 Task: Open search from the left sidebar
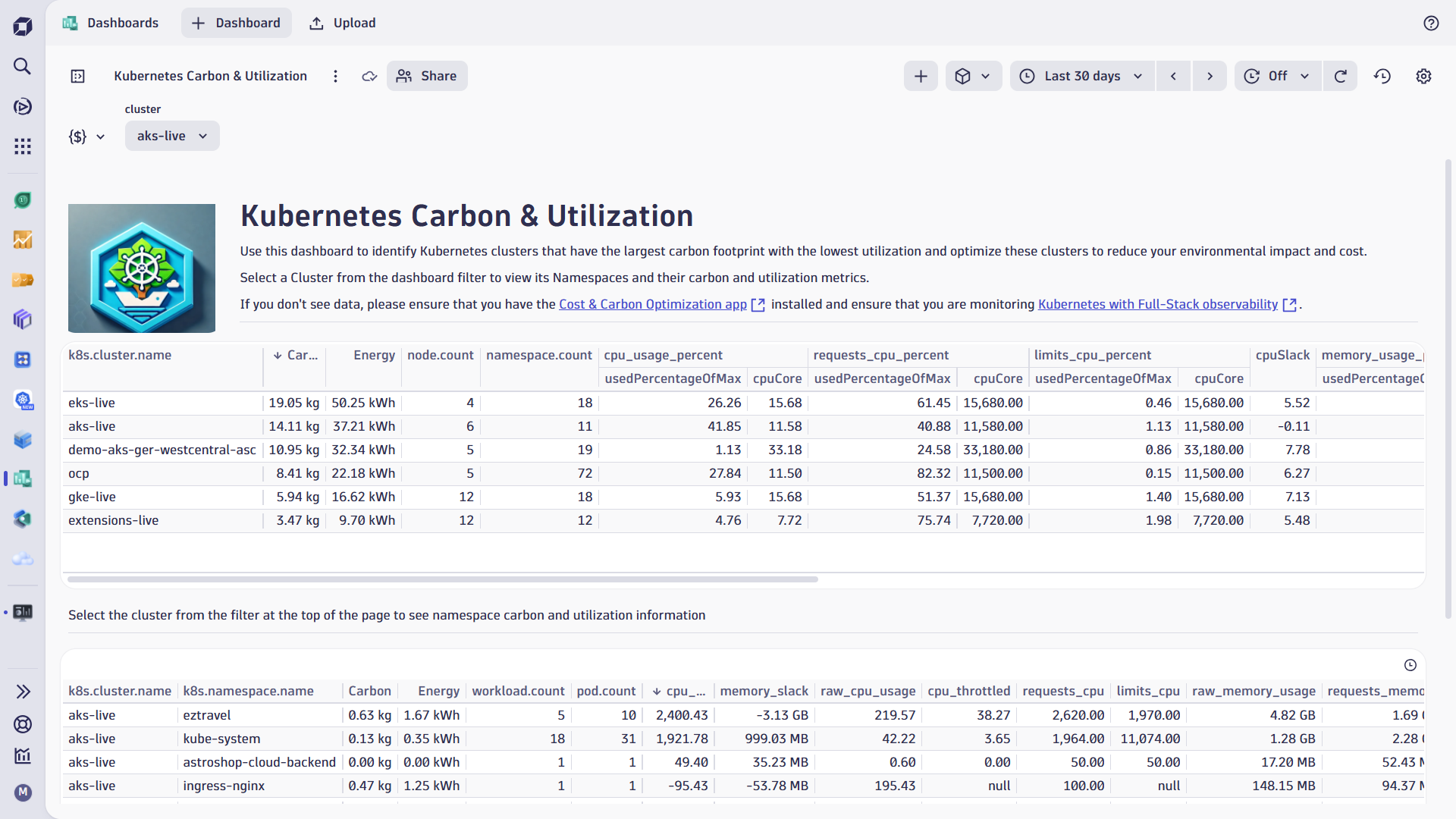click(x=22, y=66)
